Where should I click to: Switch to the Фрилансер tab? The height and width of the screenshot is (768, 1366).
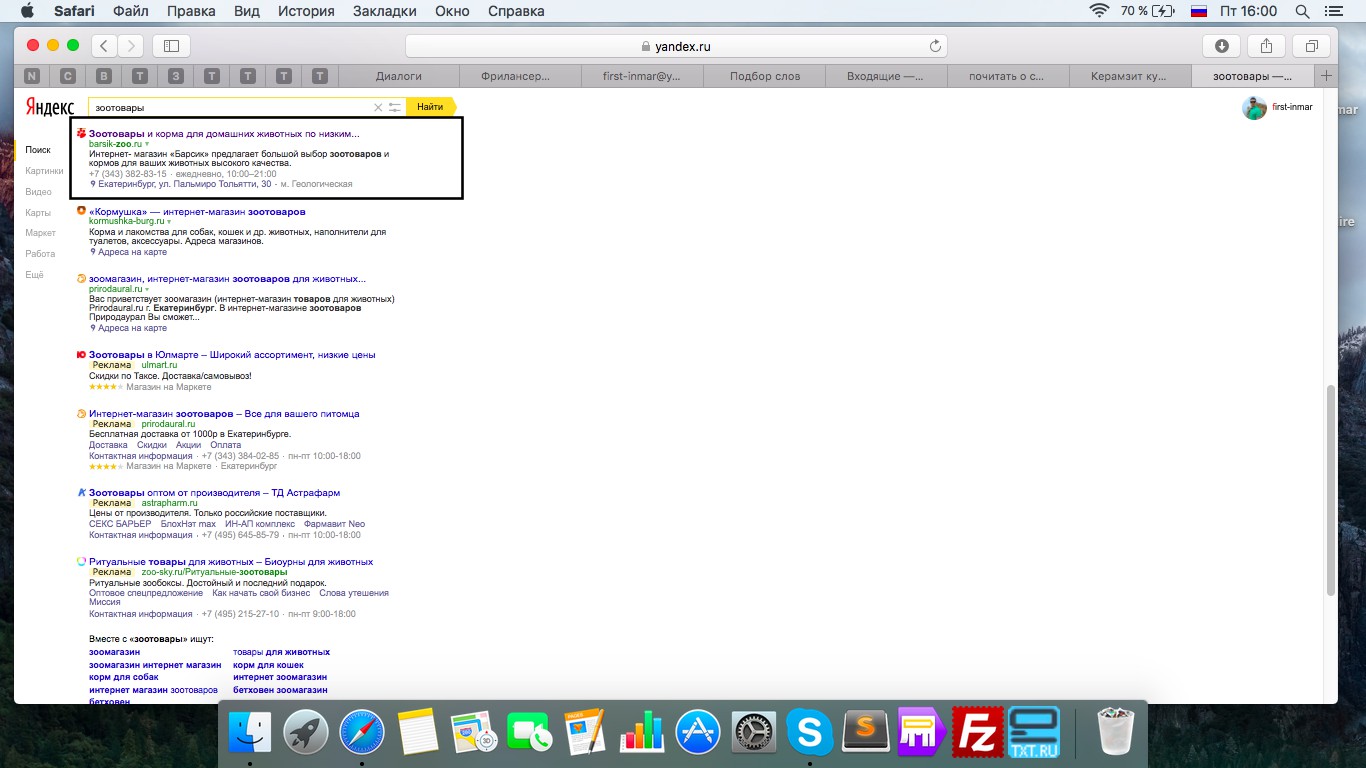521,76
